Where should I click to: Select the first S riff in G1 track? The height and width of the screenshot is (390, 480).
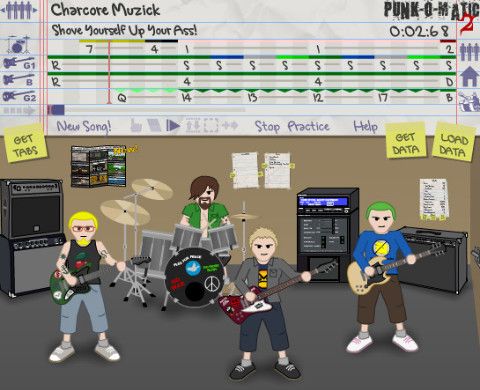[x=187, y=65]
